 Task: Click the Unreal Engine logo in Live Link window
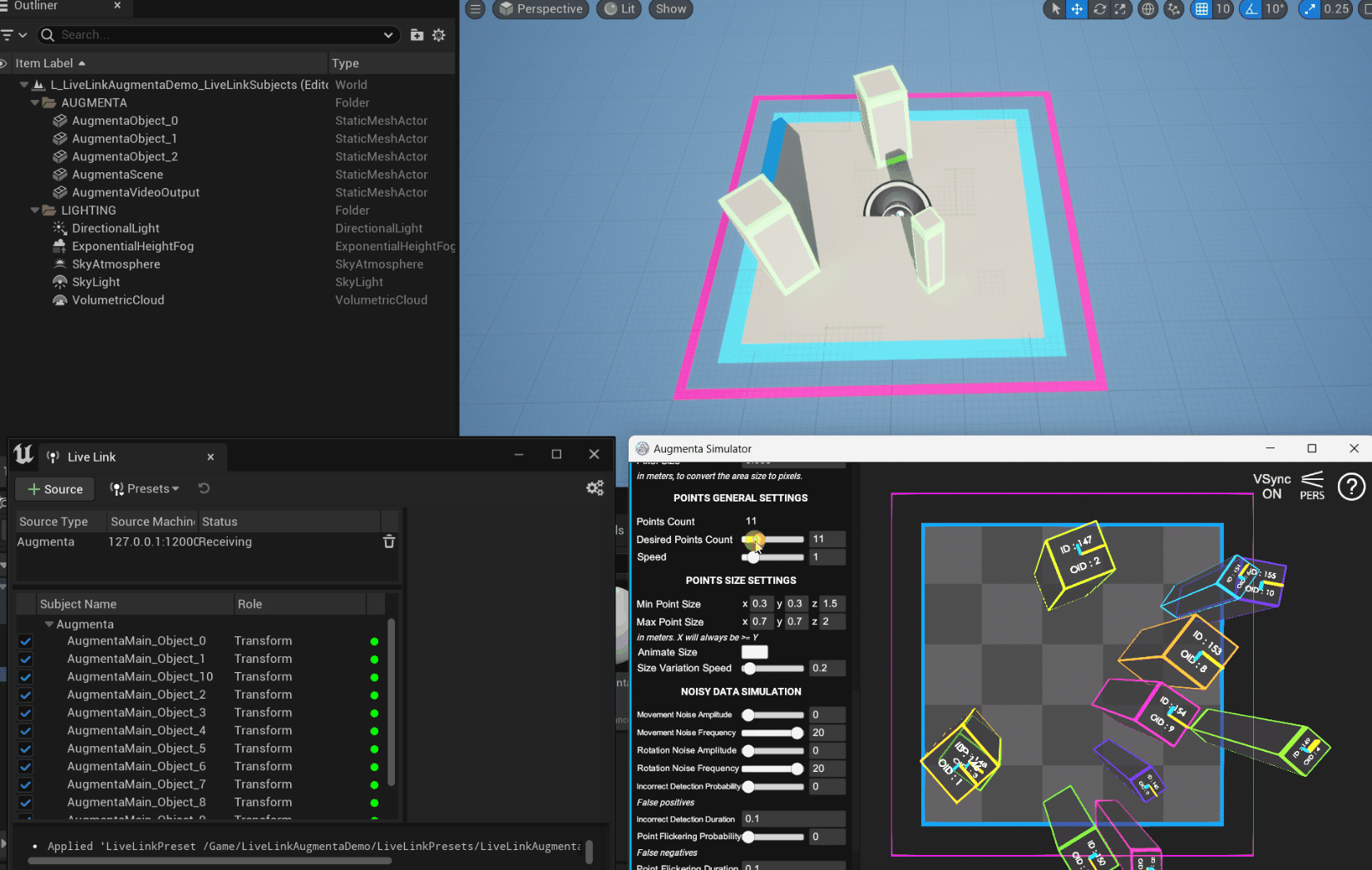pyautogui.click(x=23, y=454)
